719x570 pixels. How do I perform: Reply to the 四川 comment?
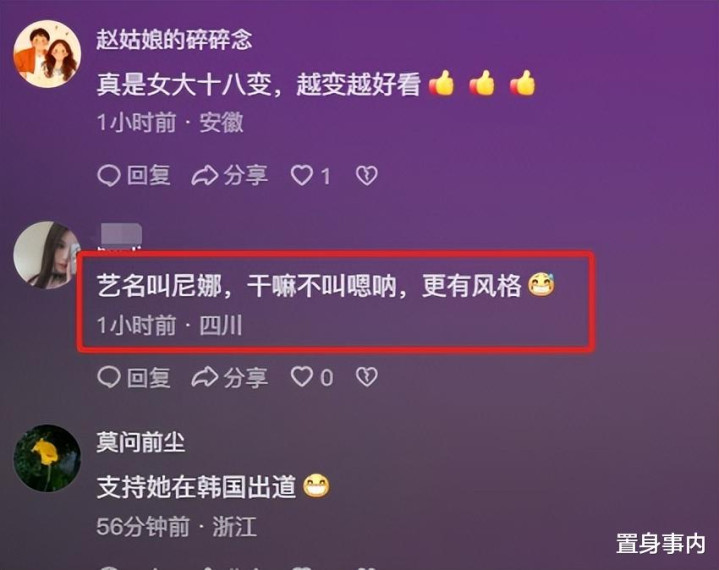(134, 377)
